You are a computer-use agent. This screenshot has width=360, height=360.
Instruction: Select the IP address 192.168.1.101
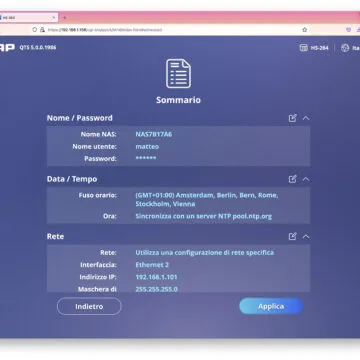(x=156, y=277)
